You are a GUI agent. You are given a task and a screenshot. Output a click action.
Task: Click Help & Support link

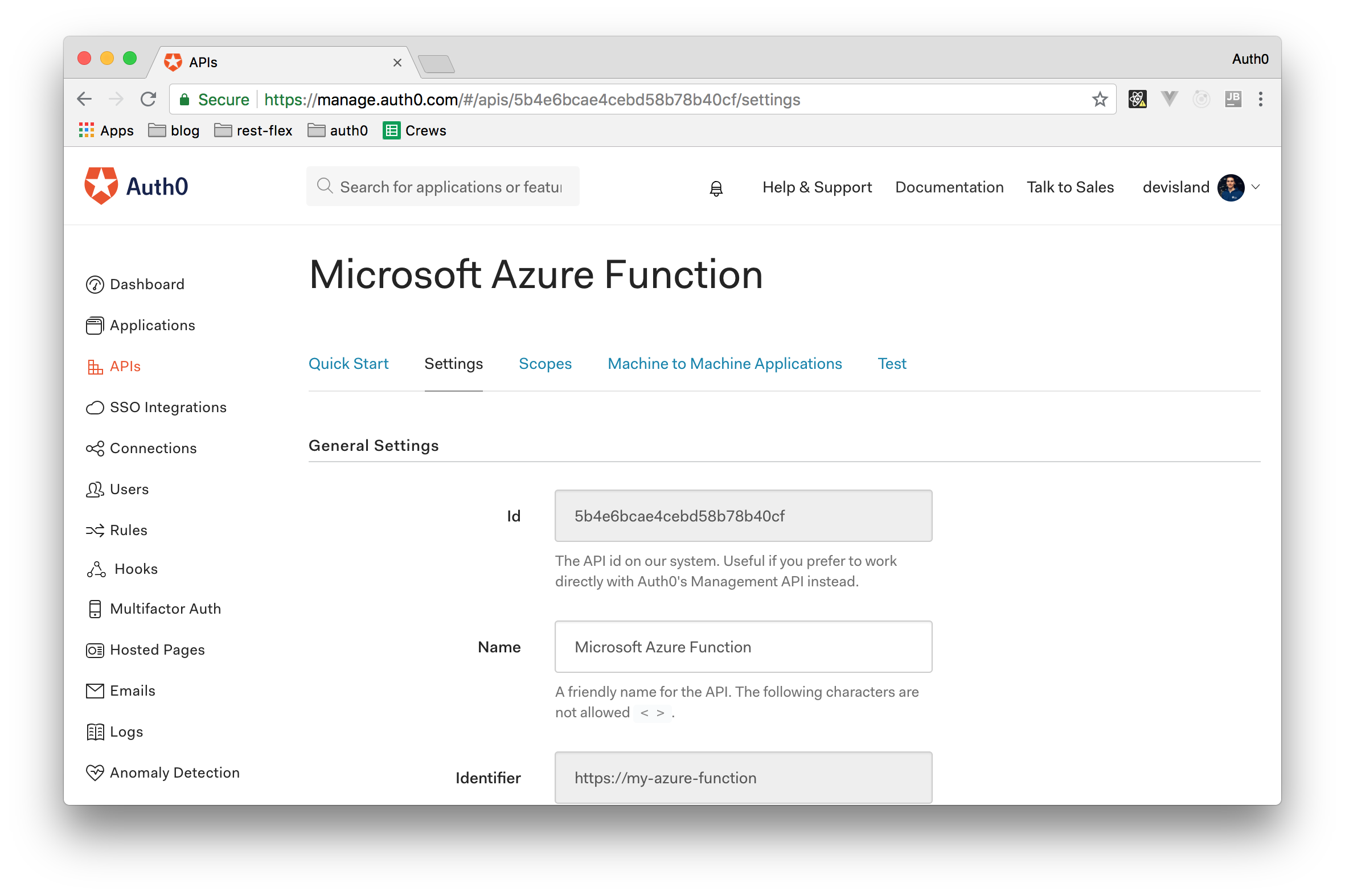816,187
